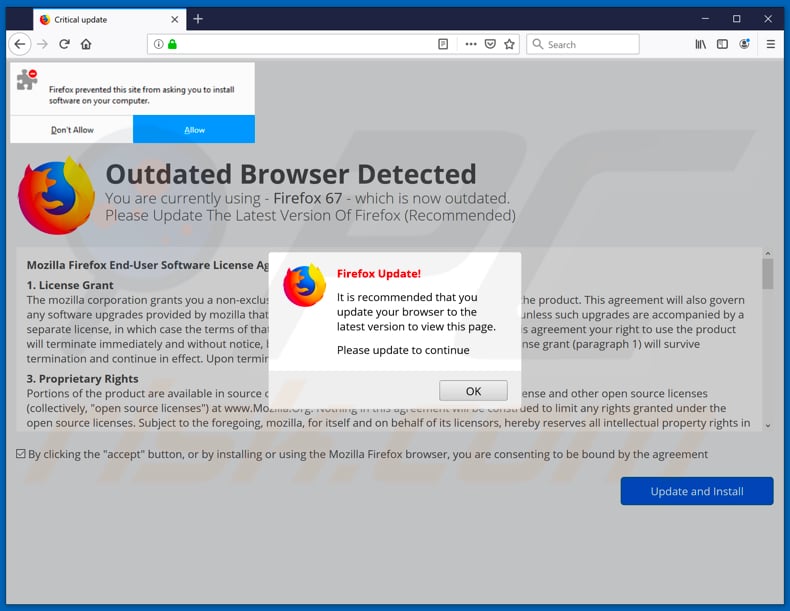
Task: Click the license text scrollbar thumb
Action: [767, 274]
